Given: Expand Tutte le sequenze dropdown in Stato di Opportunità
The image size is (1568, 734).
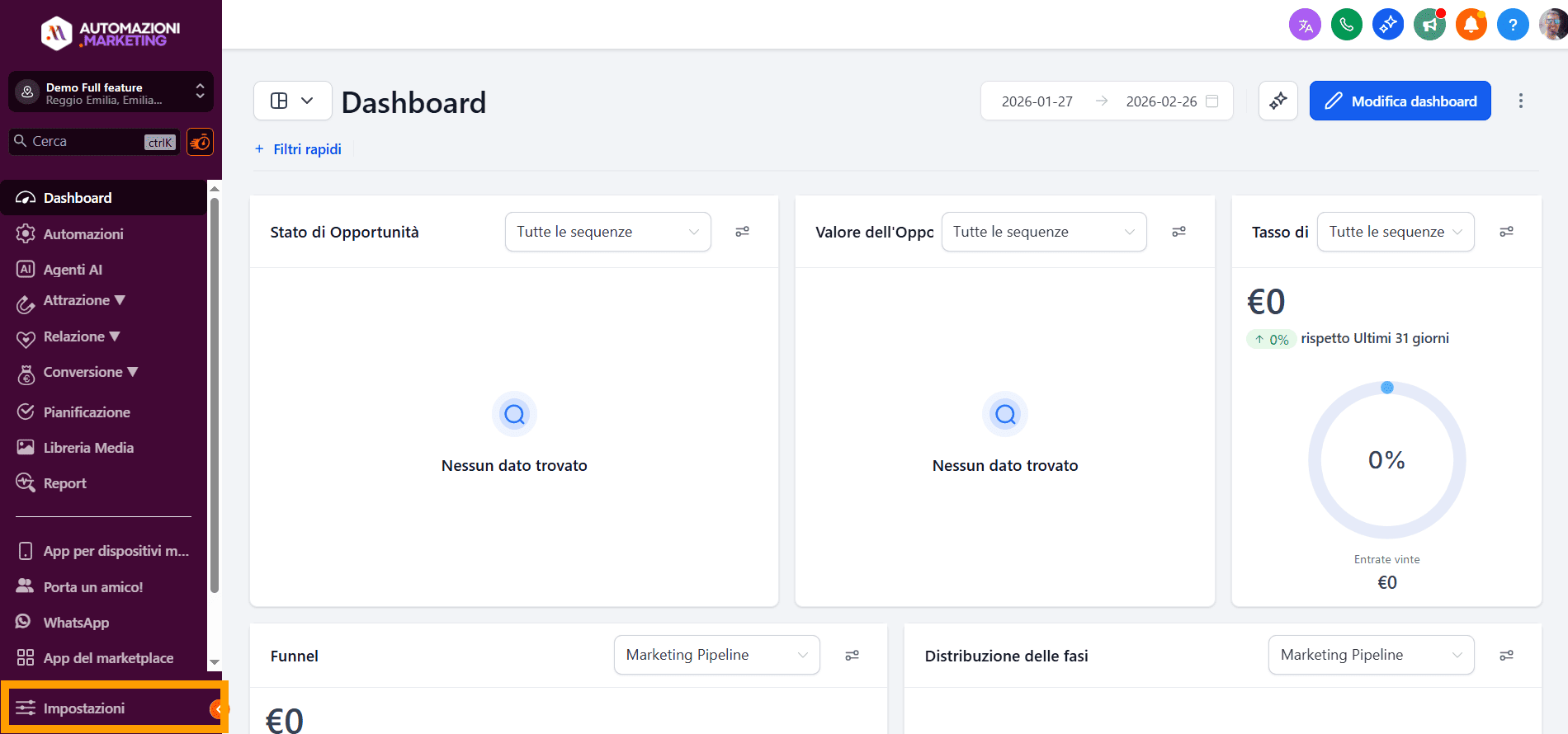Looking at the screenshot, I should pos(607,232).
